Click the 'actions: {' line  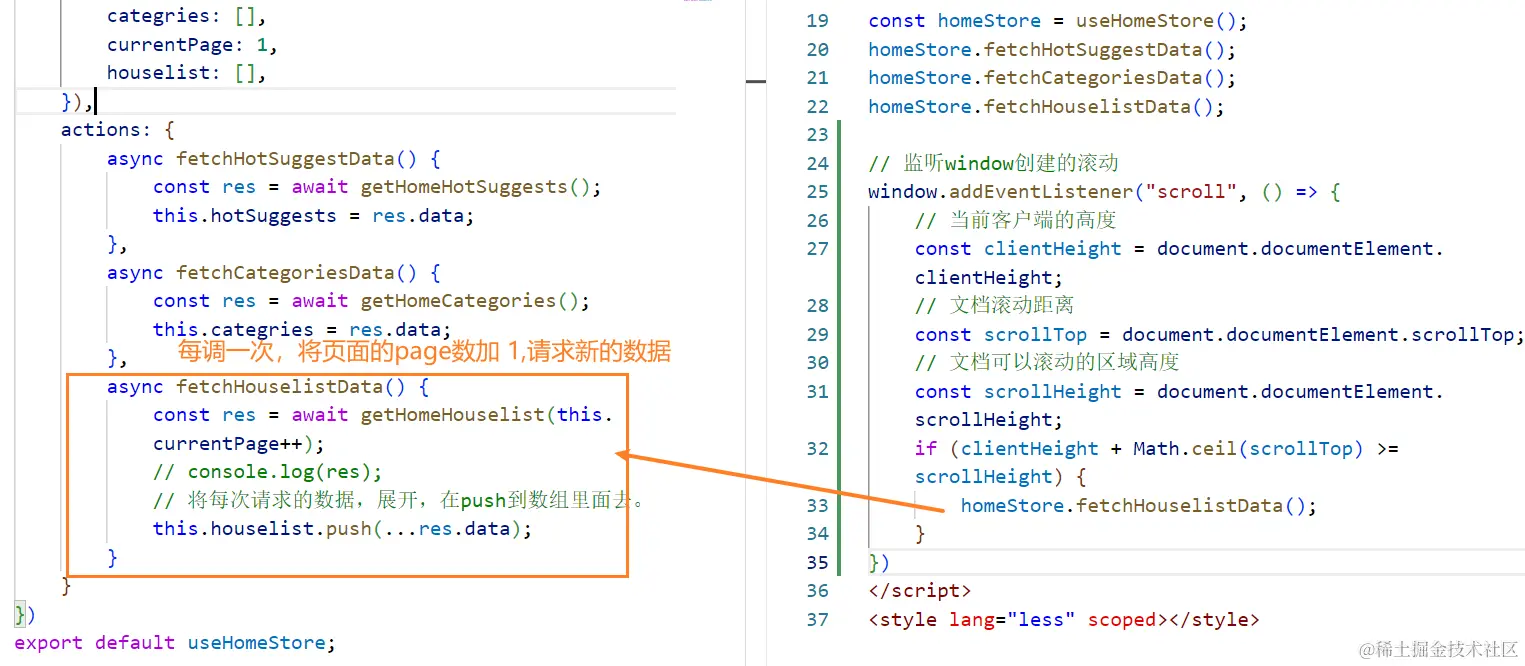[x=118, y=130]
